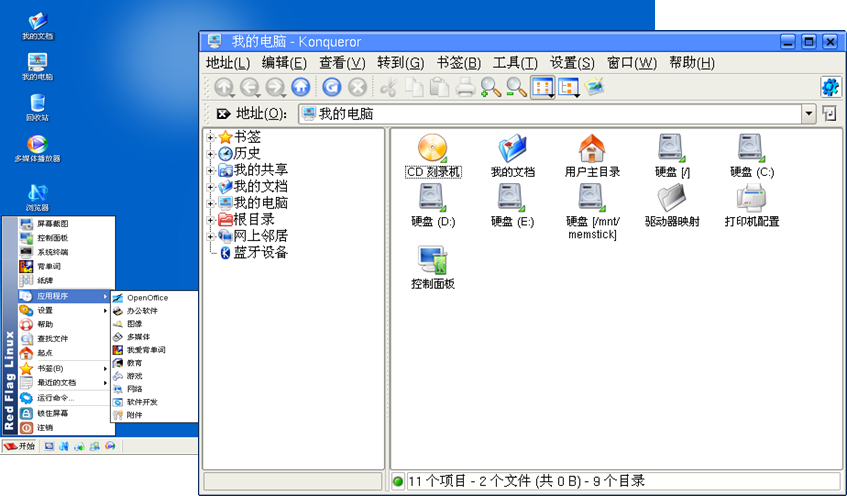Image resolution: width=847 pixels, height=496 pixels.
Task: Click the Paste clipboard icon
Action: [439, 87]
